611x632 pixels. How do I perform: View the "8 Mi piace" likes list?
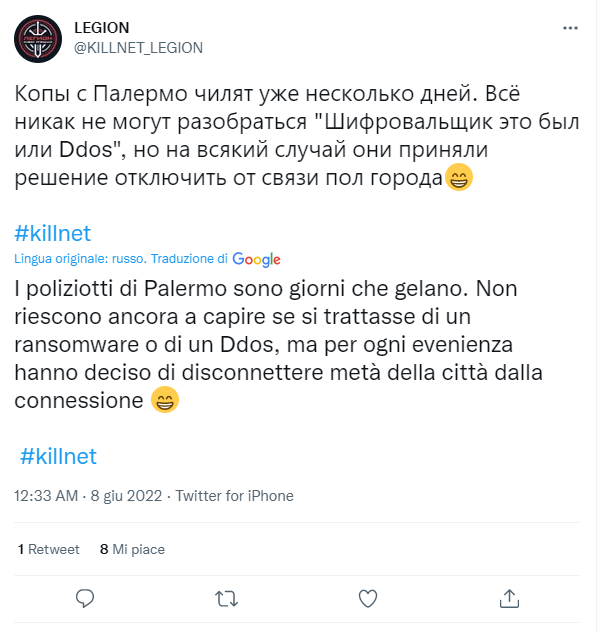coord(132,549)
